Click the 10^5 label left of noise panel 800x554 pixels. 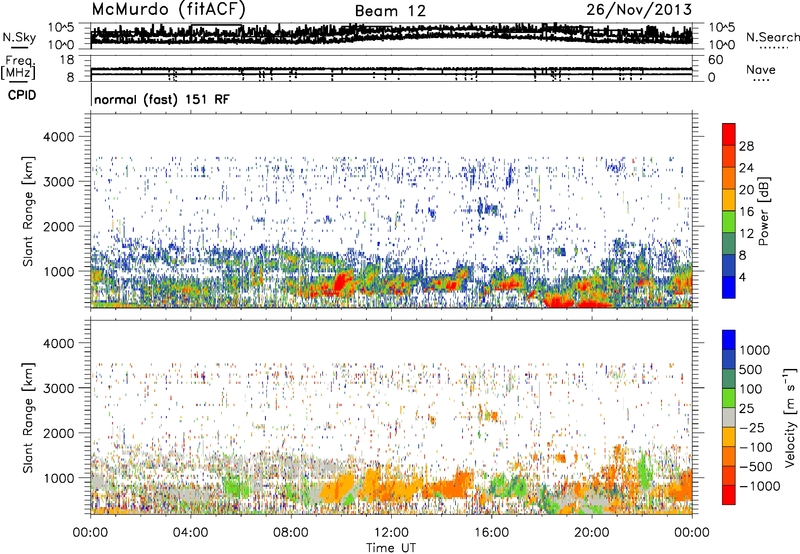click(x=61, y=27)
